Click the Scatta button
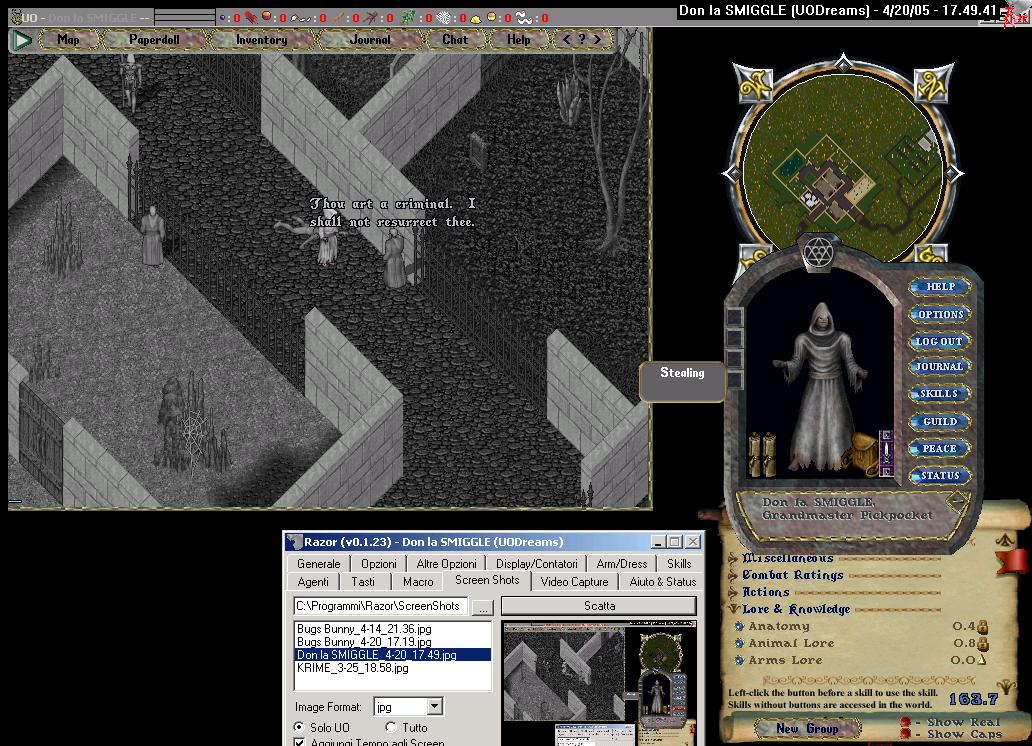Screen dimensions: 1032x746 pyautogui.click(x=599, y=606)
